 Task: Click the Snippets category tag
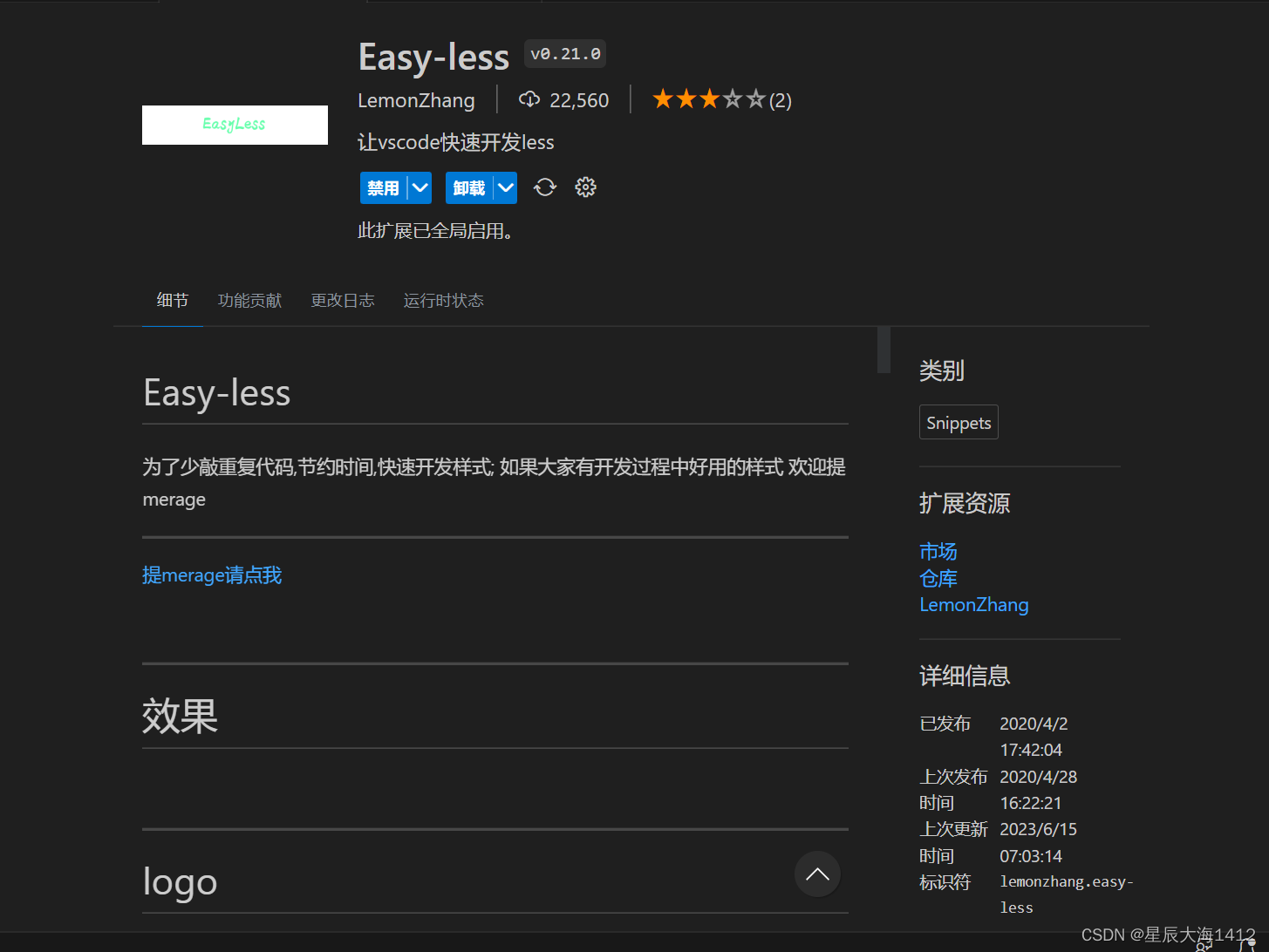[x=959, y=422]
